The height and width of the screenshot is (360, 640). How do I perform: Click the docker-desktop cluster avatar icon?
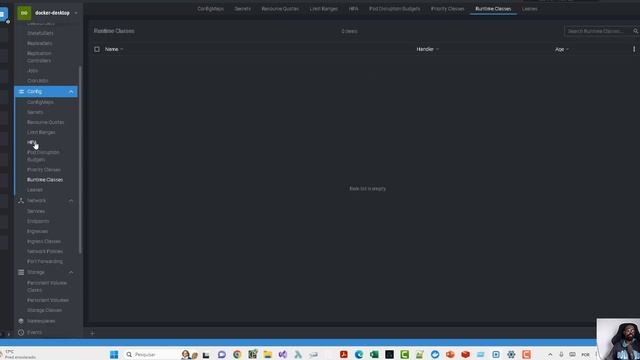[24, 13]
